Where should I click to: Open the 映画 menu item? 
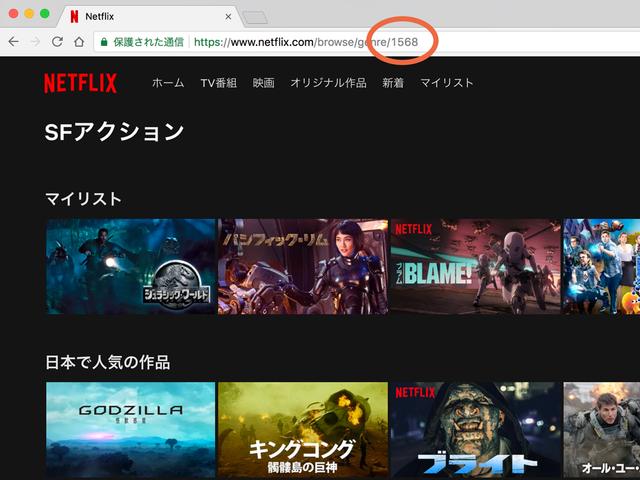click(263, 83)
